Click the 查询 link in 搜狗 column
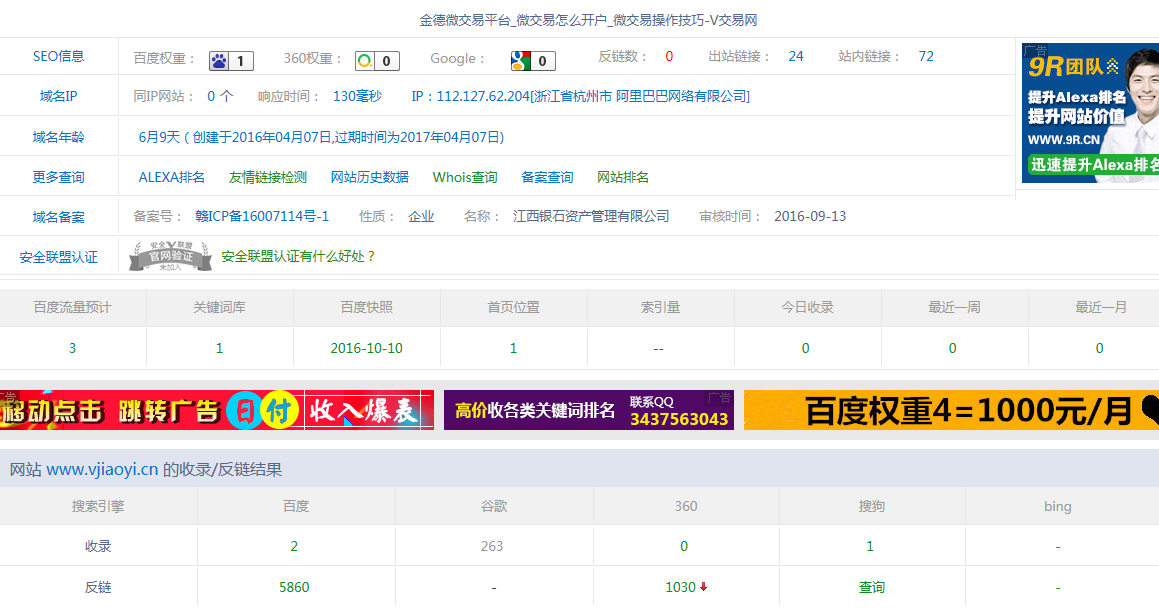 coord(871,587)
